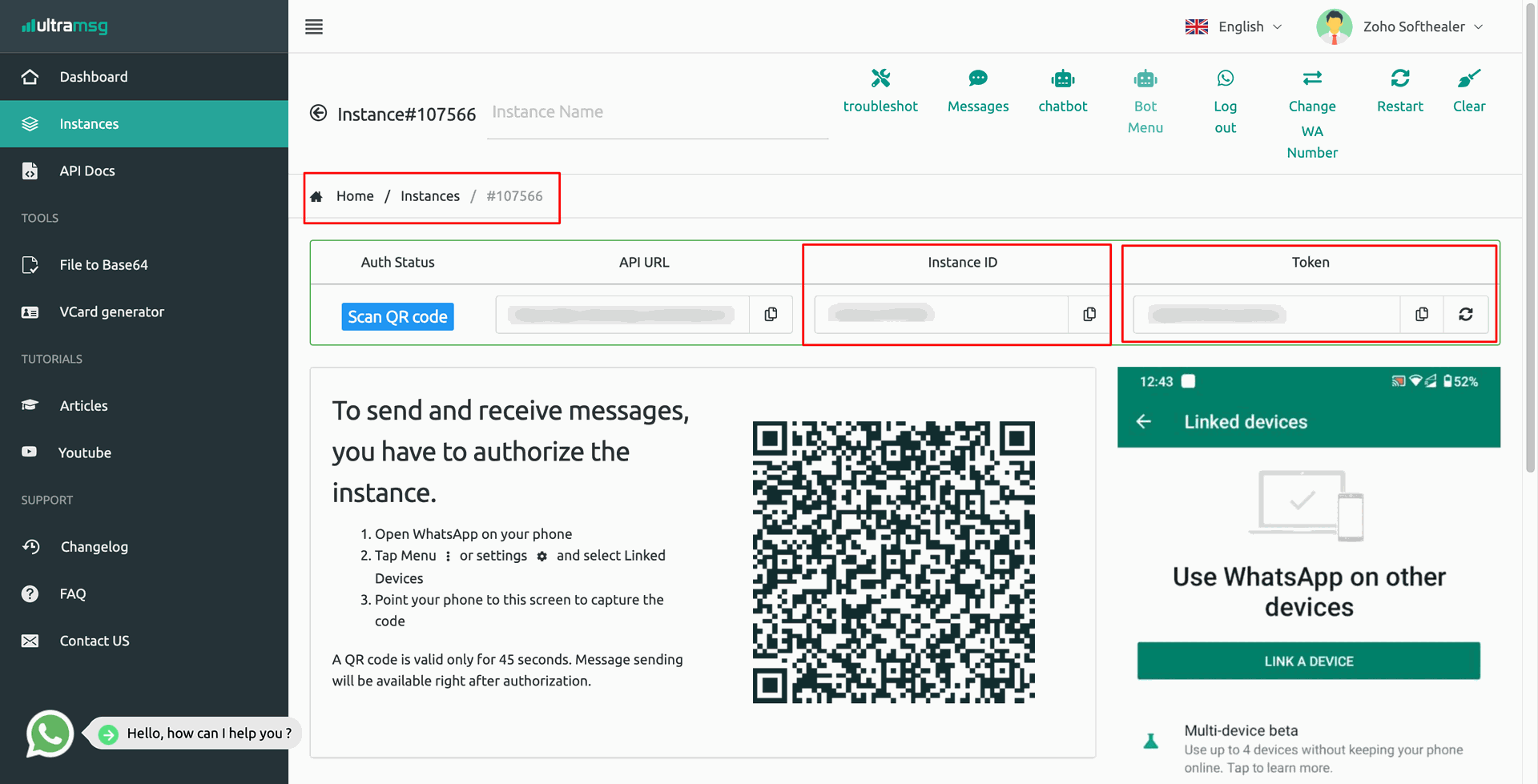Viewport: 1538px width, 784px height.
Task: Copy the Token value
Action: (x=1422, y=315)
